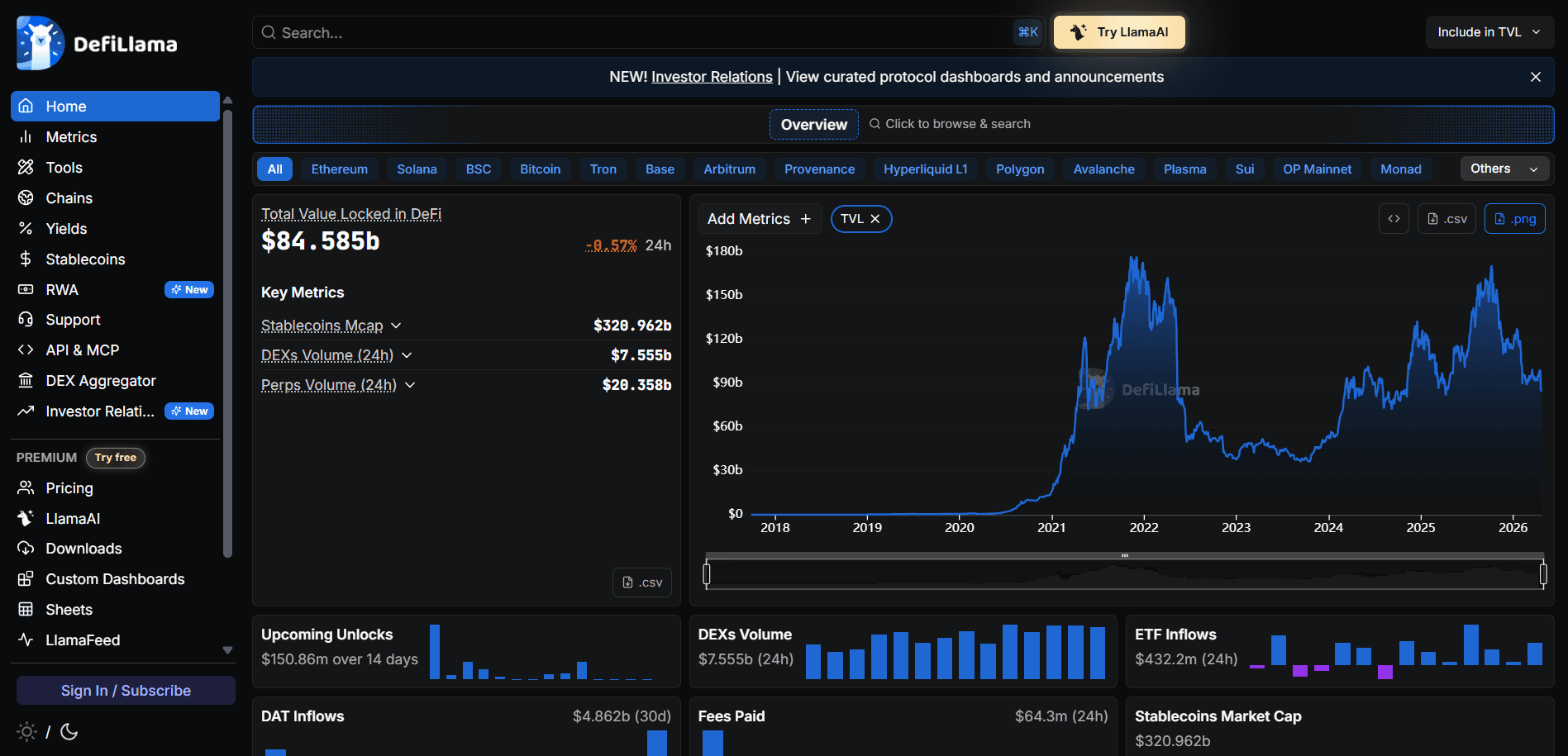This screenshot has width=1568, height=756.
Task: Open API & MCP item
Action: (x=115, y=350)
